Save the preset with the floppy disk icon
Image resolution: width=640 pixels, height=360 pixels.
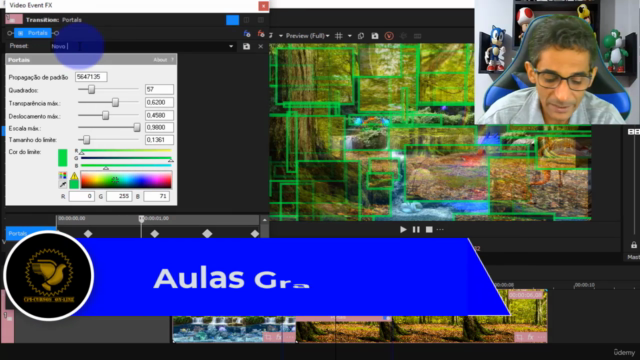[x=246, y=47]
